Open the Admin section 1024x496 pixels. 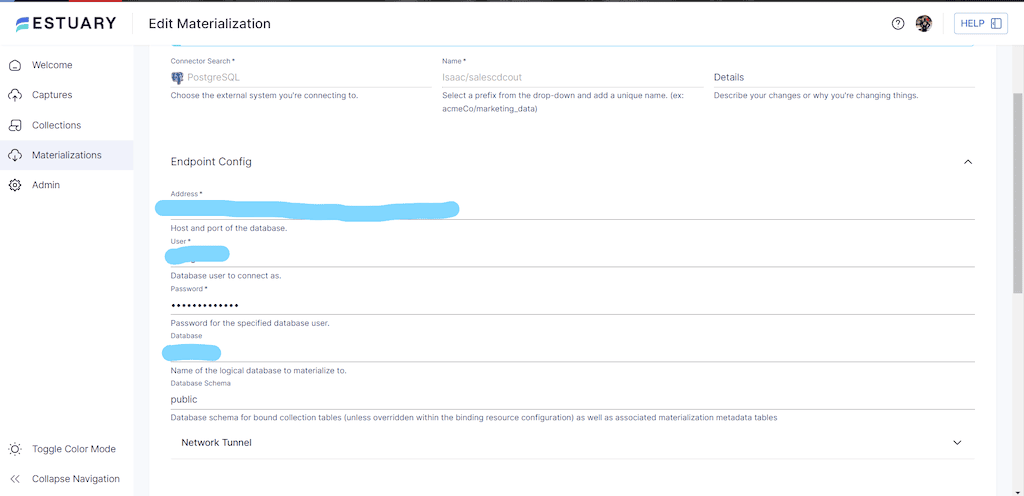click(46, 185)
